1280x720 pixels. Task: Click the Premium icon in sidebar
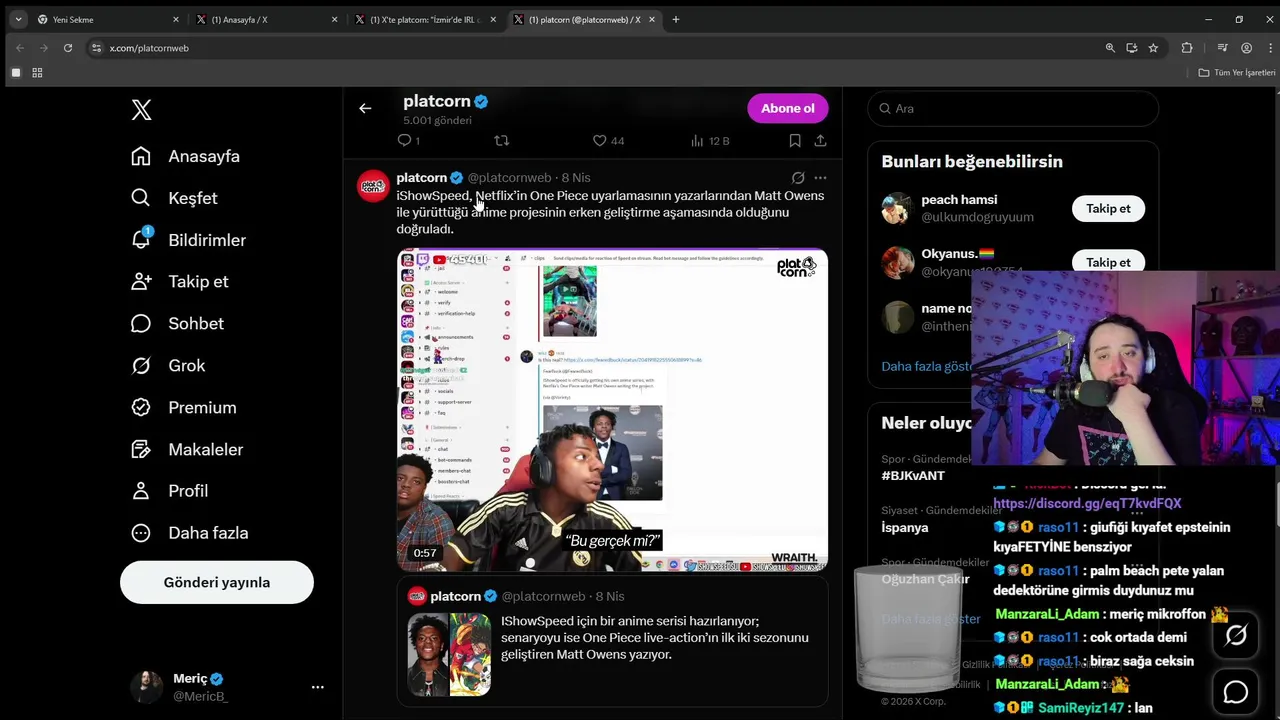[141, 407]
